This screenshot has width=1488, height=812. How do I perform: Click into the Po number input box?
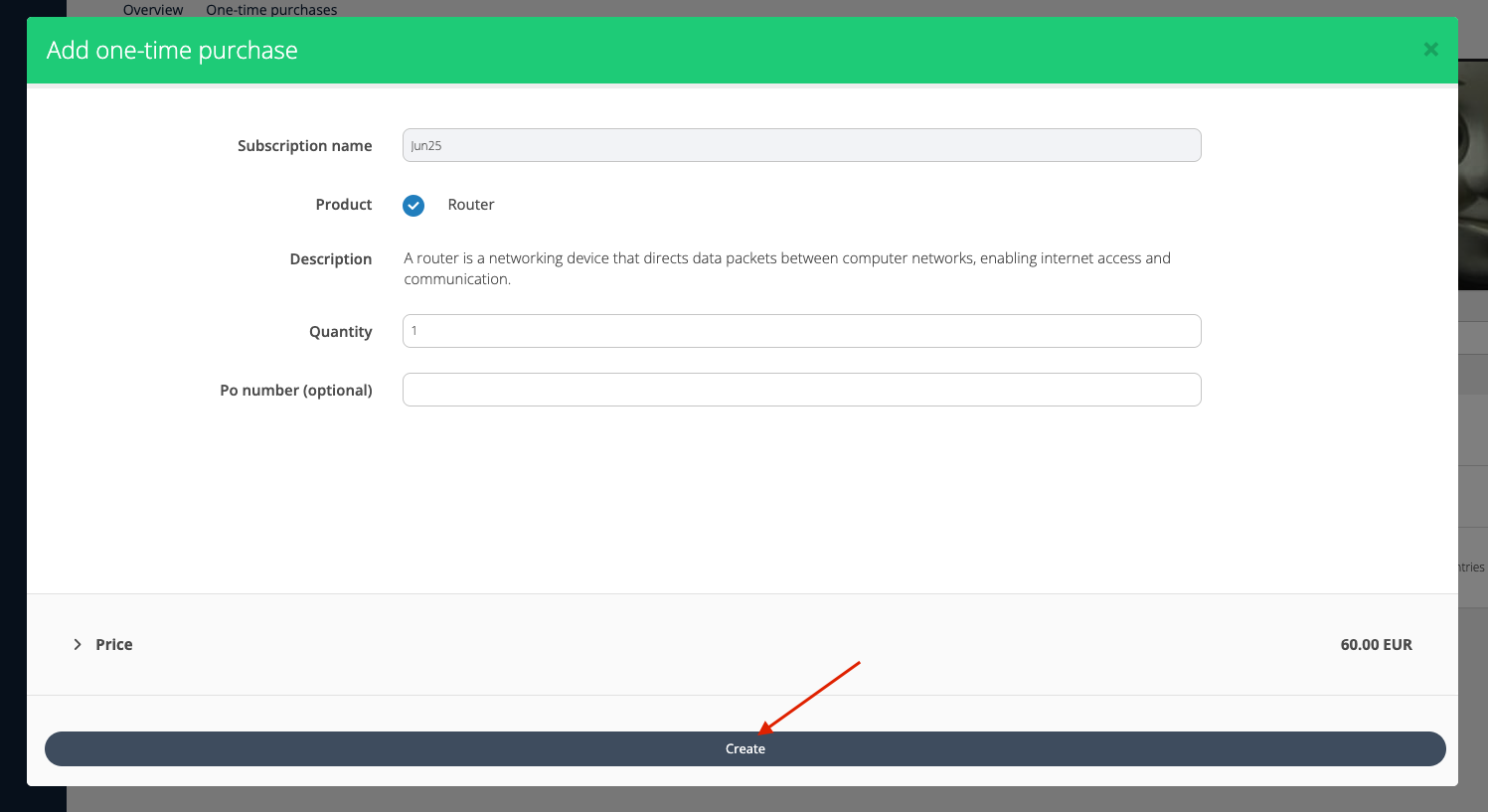coord(801,390)
